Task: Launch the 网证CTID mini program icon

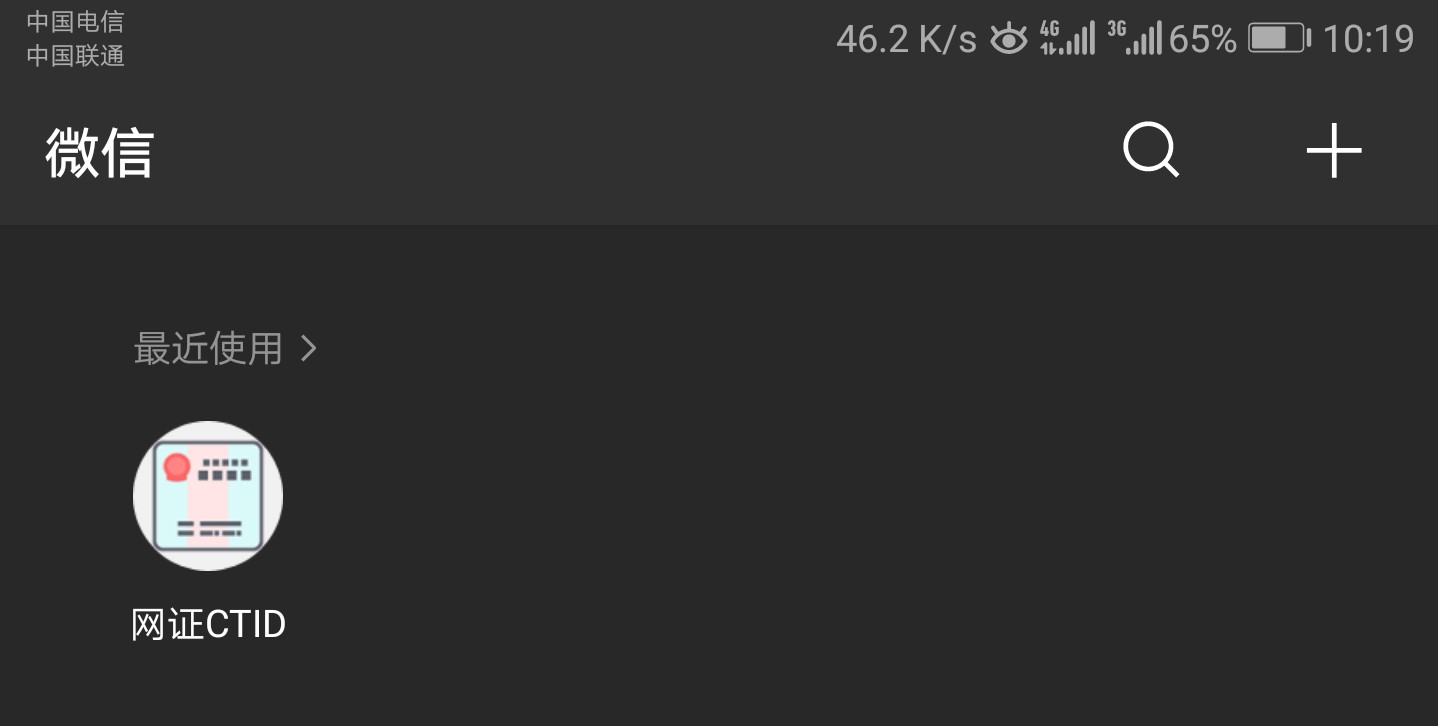Action: point(208,496)
